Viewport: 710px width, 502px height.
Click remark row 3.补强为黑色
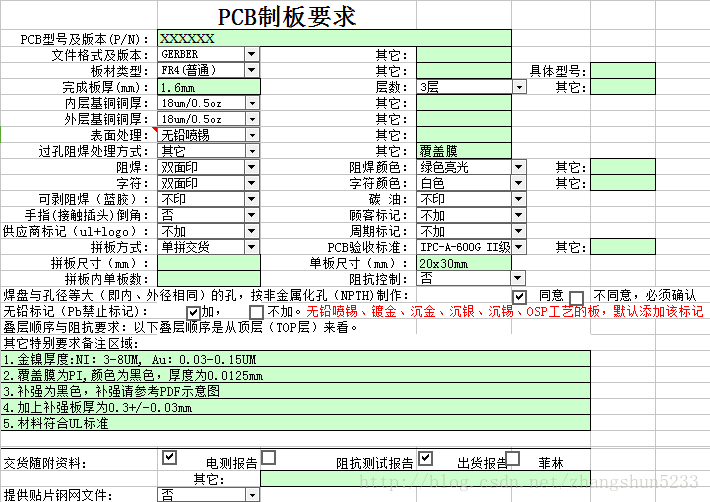296,391
